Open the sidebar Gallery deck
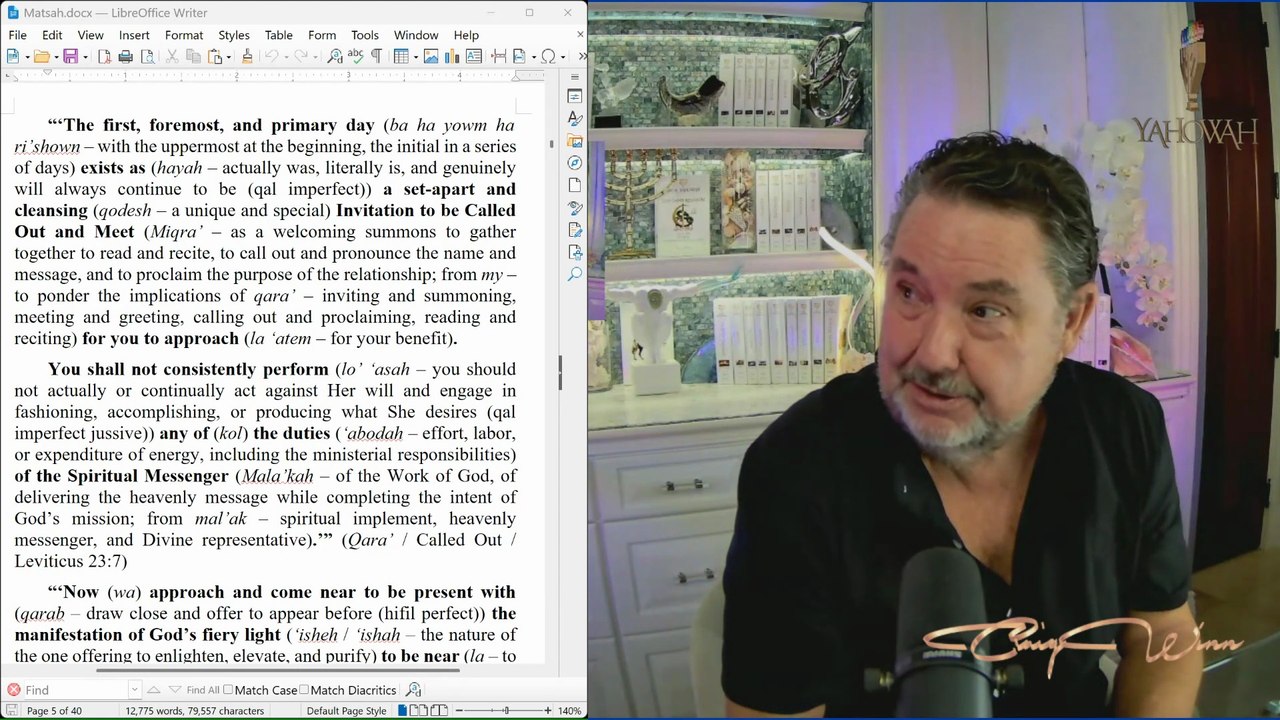 tap(575, 141)
